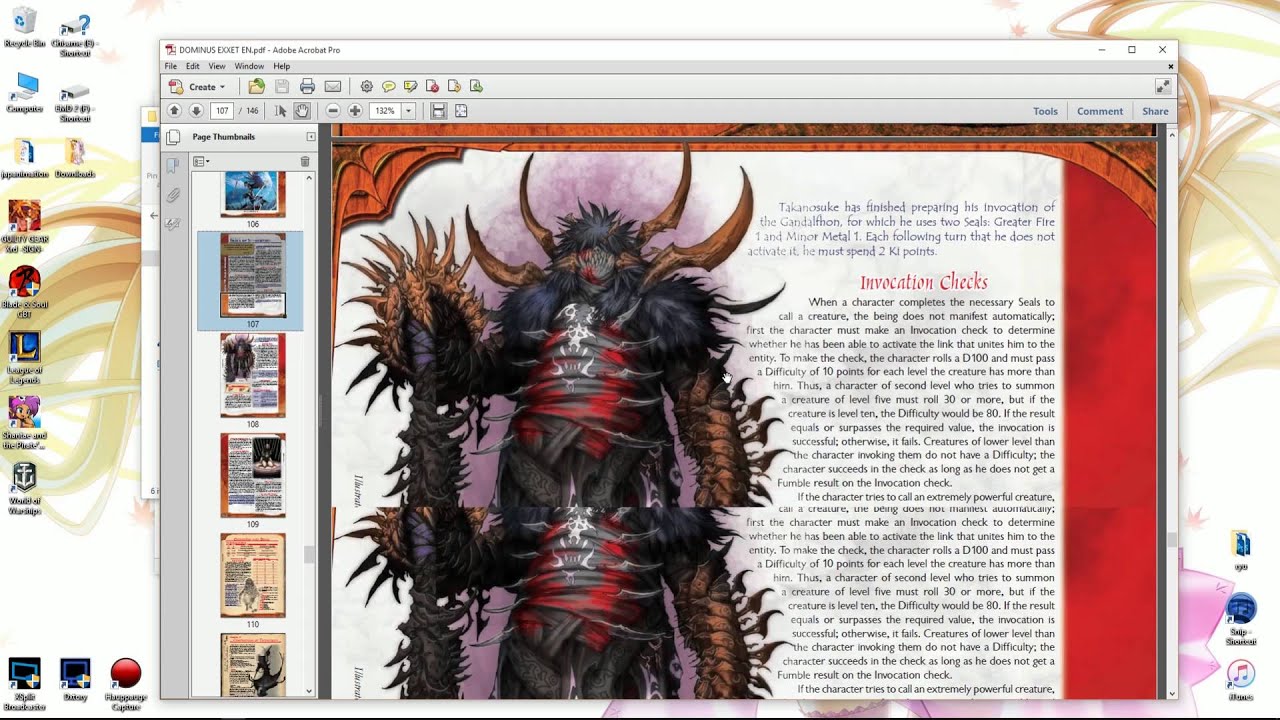Click the Invocation Checks heading
Viewport: 1280px width, 720px height.
(923, 282)
